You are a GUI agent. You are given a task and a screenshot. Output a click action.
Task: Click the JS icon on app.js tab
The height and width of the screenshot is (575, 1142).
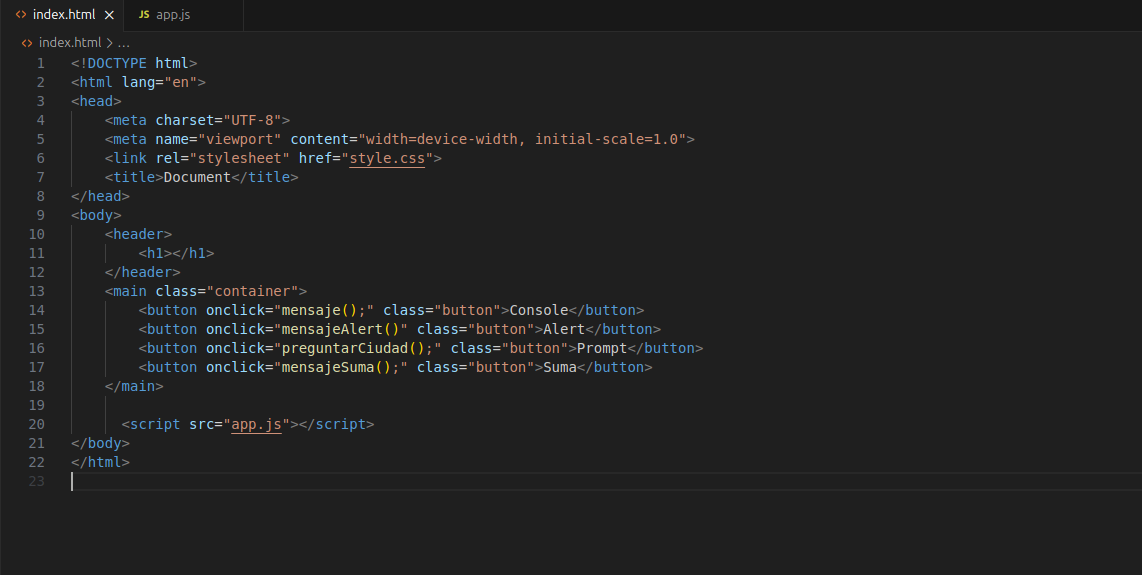[x=144, y=15]
